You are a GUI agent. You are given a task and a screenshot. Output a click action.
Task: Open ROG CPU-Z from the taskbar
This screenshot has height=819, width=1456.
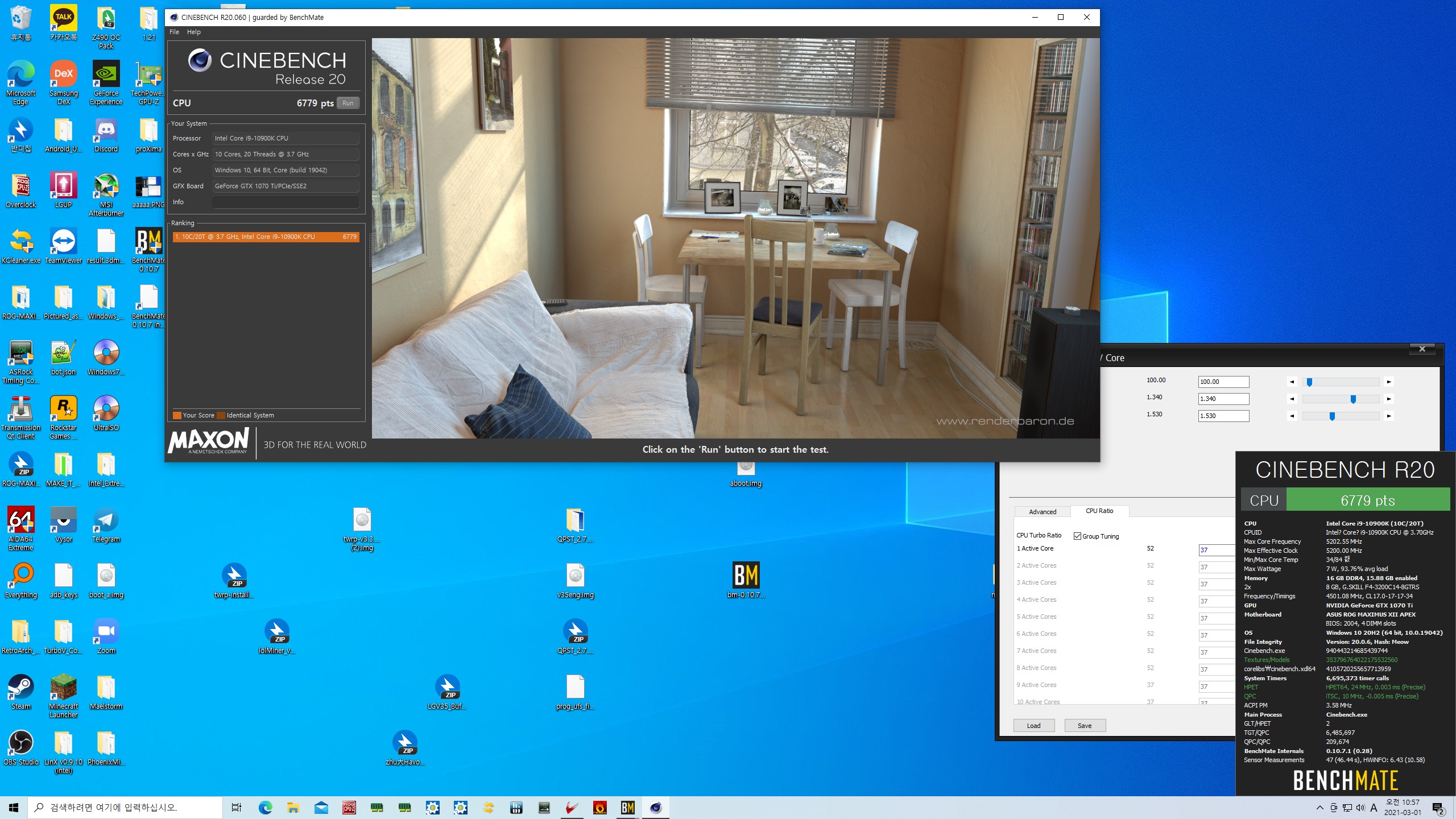(349, 808)
